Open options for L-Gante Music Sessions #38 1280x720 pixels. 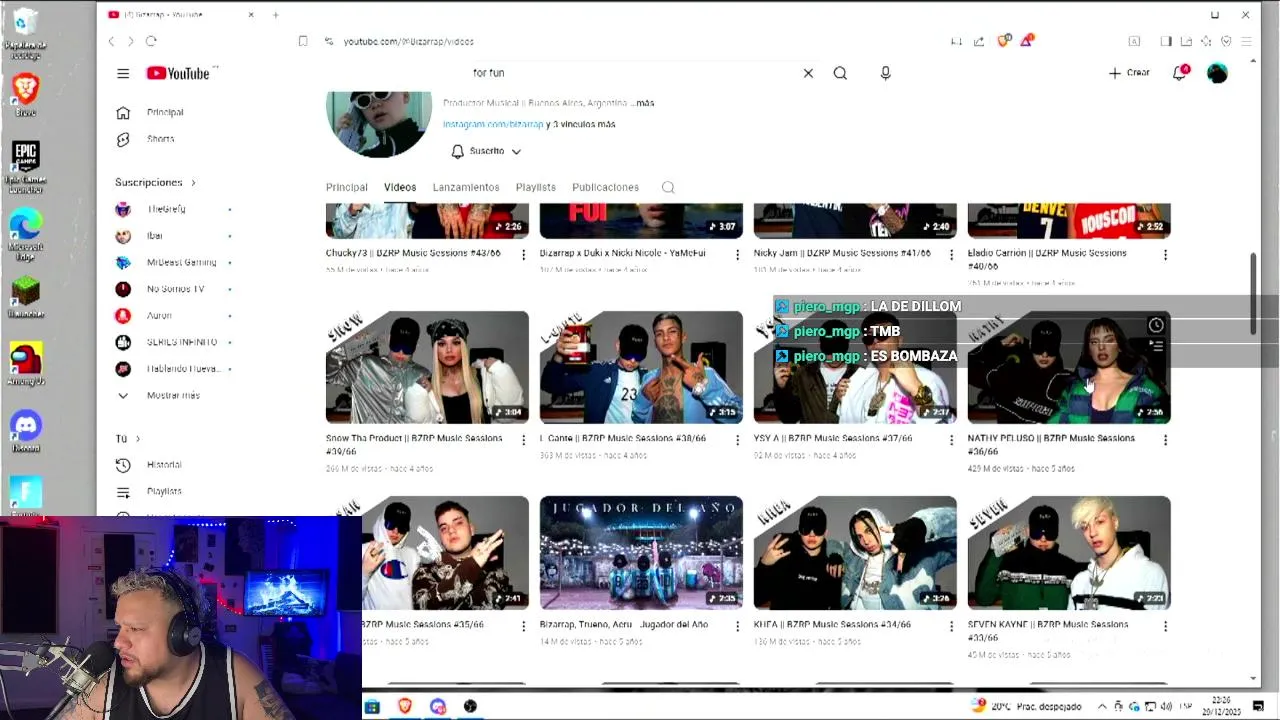(737, 440)
